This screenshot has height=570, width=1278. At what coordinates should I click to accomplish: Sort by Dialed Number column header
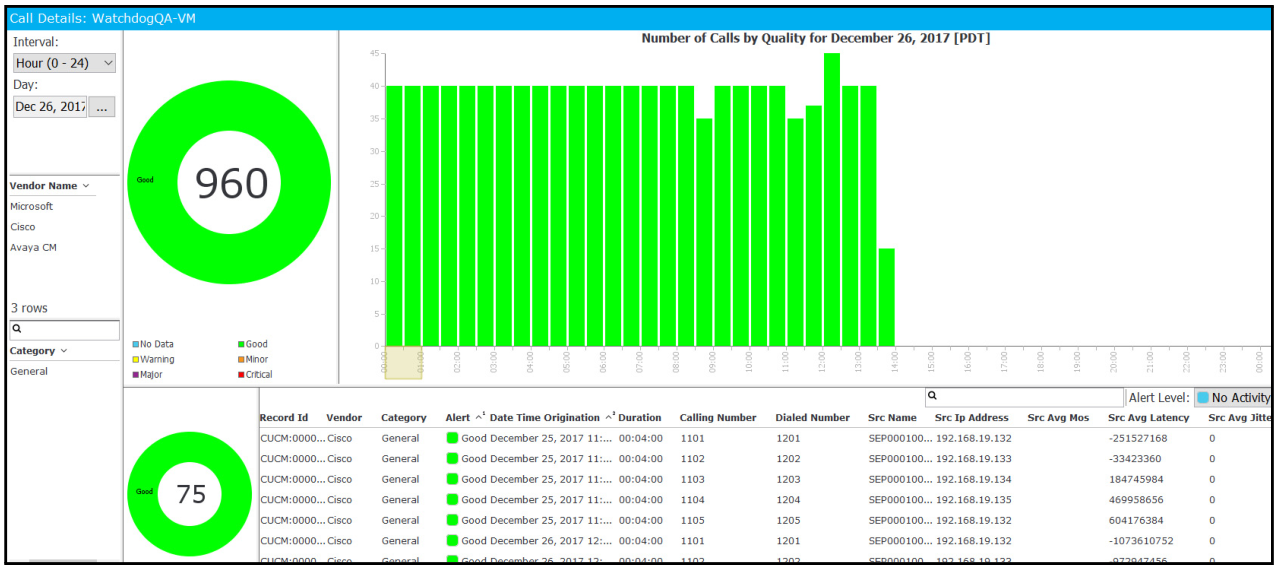(812, 418)
